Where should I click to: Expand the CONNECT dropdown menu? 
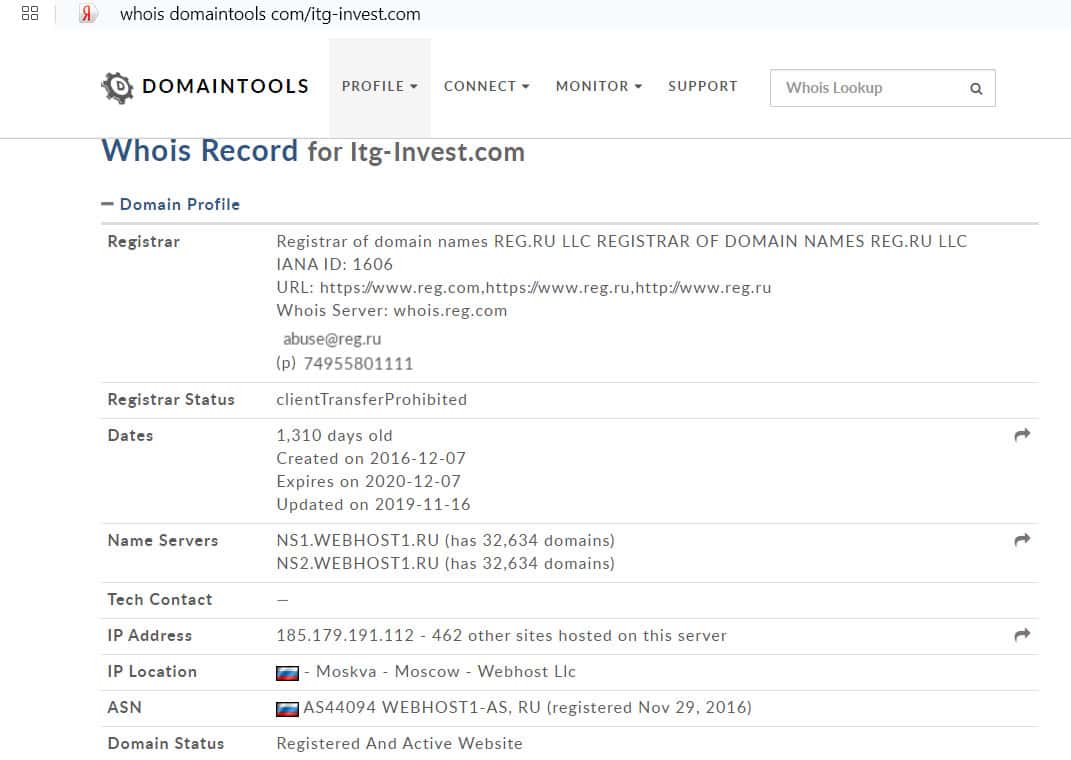click(x=486, y=87)
